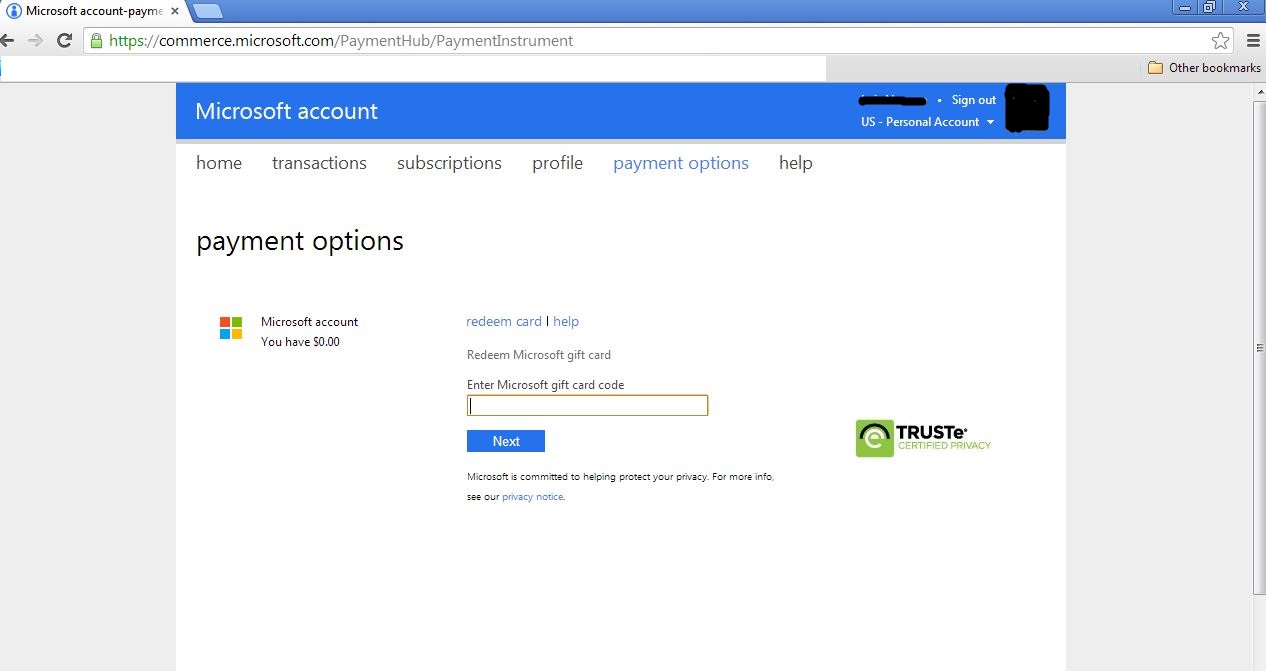1266x671 pixels.
Task: Open the Chrome hamburger menu
Action: 1253,41
